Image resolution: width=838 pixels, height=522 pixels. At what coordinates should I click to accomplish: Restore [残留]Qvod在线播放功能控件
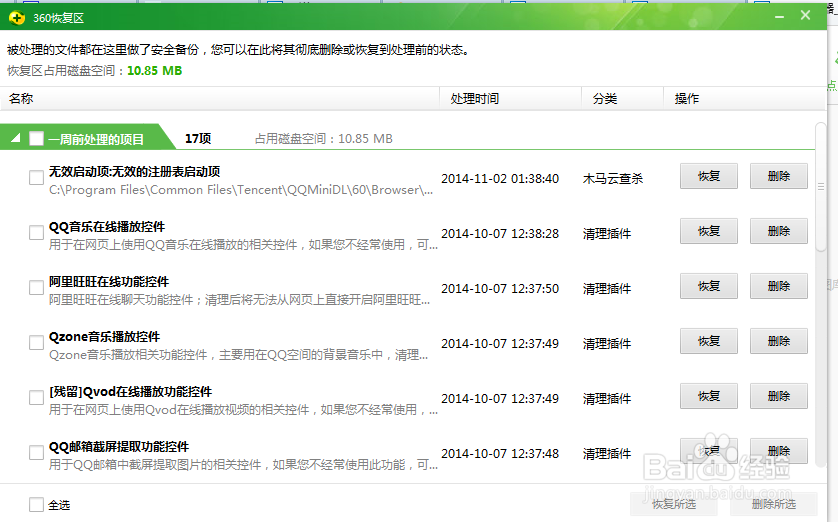[709, 396]
